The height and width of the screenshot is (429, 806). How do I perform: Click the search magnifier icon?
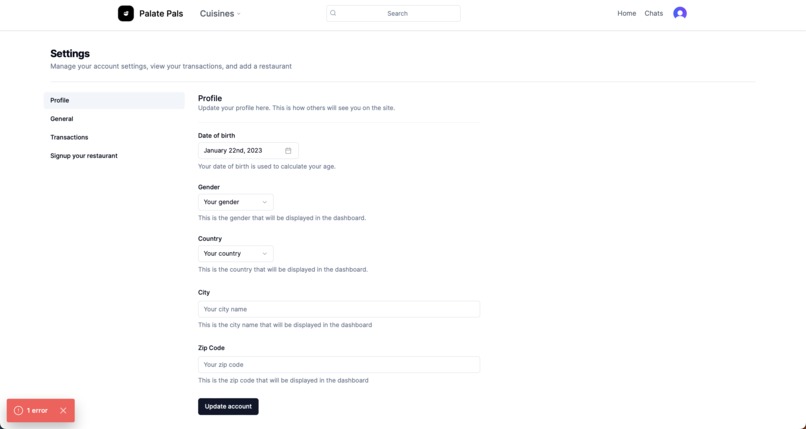[x=333, y=13]
